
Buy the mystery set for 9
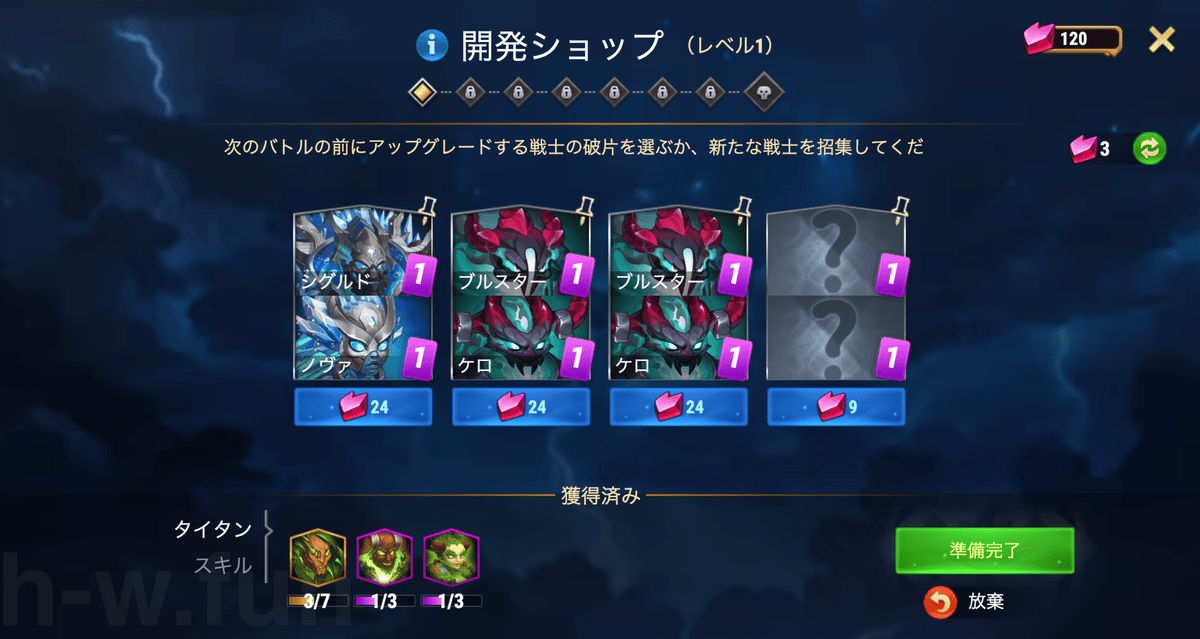pyautogui.click(x=837, y=407)
